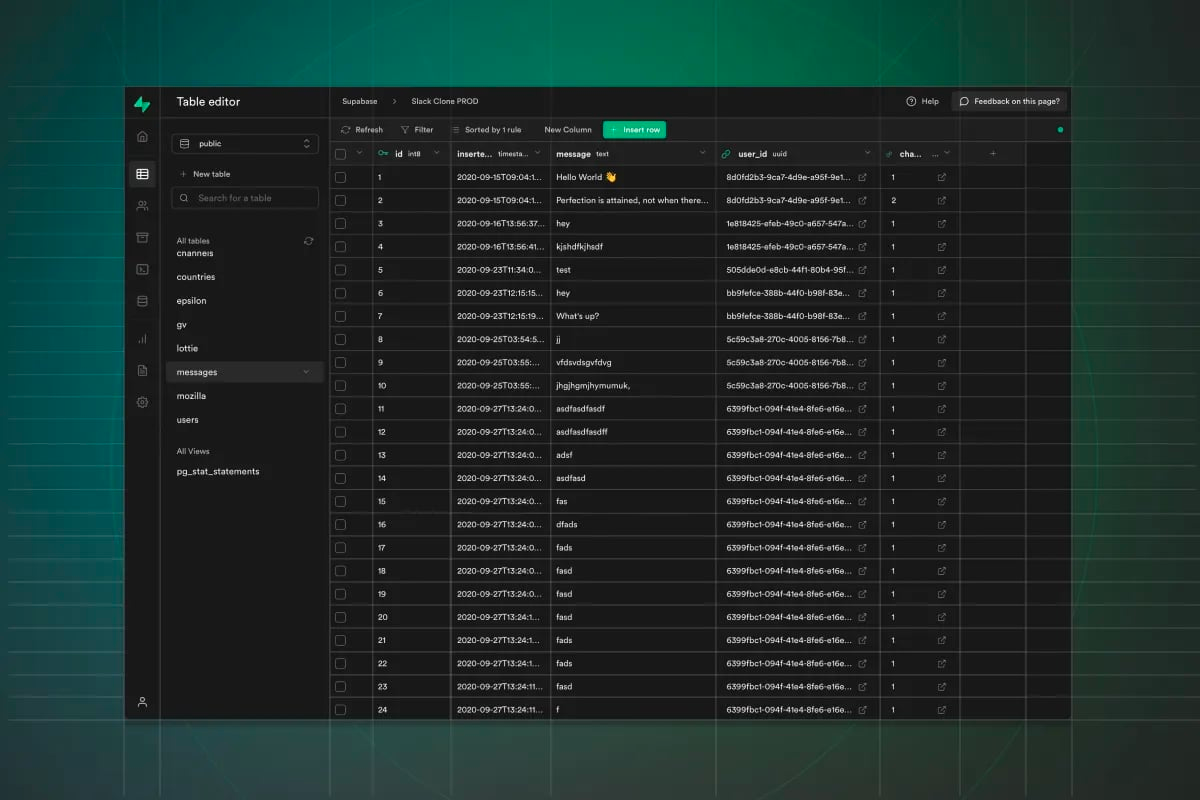The image size is (1200, 800).
Task: Check the checkbox for row id 1
Action: [x=341, y=177]
